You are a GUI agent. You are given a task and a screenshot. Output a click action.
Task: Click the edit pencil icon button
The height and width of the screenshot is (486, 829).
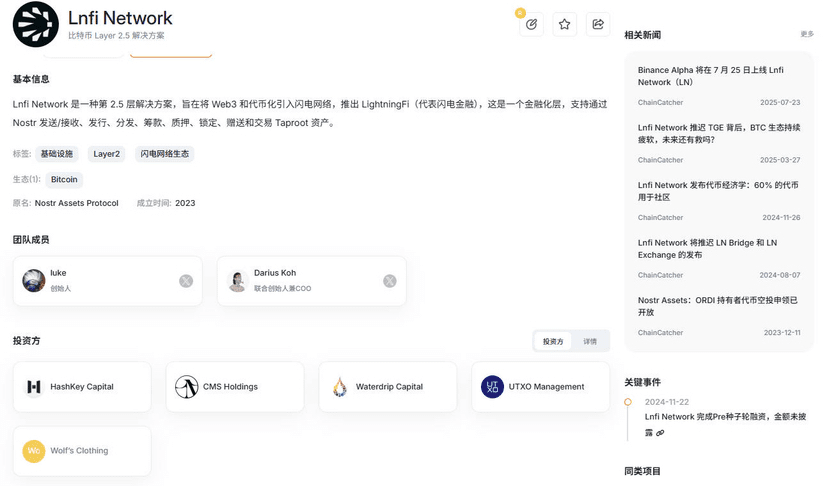[x=531, y=24]
